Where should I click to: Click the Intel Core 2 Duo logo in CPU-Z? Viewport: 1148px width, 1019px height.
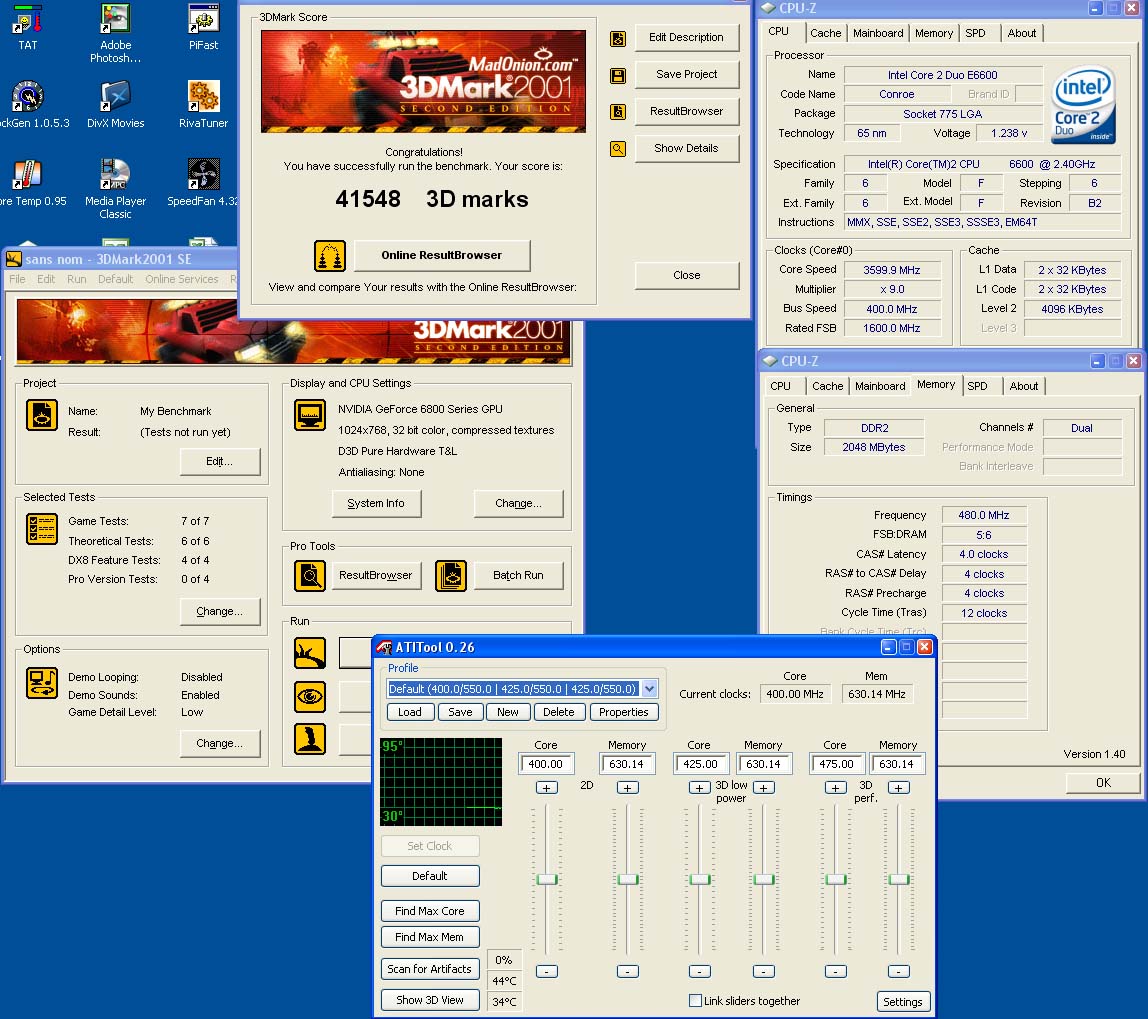(x=1084, y=105)
